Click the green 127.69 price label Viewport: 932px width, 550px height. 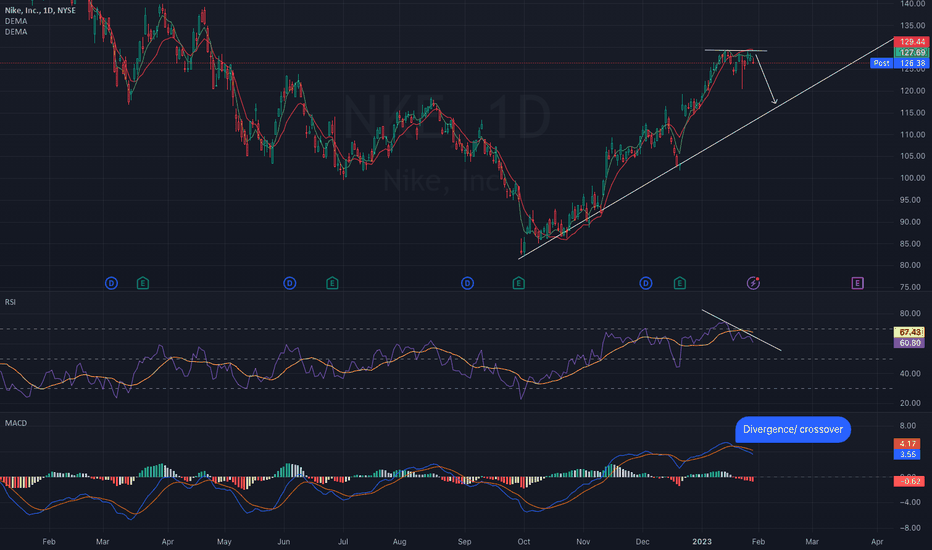pos(912,52)
